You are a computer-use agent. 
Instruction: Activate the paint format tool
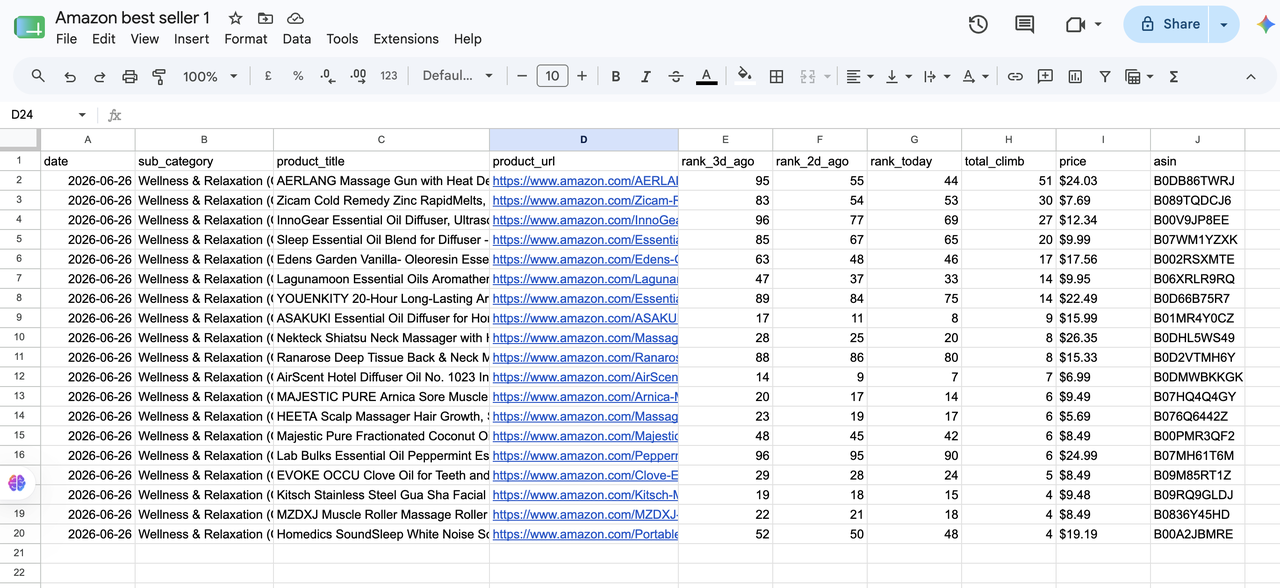[x=159, y=76]
